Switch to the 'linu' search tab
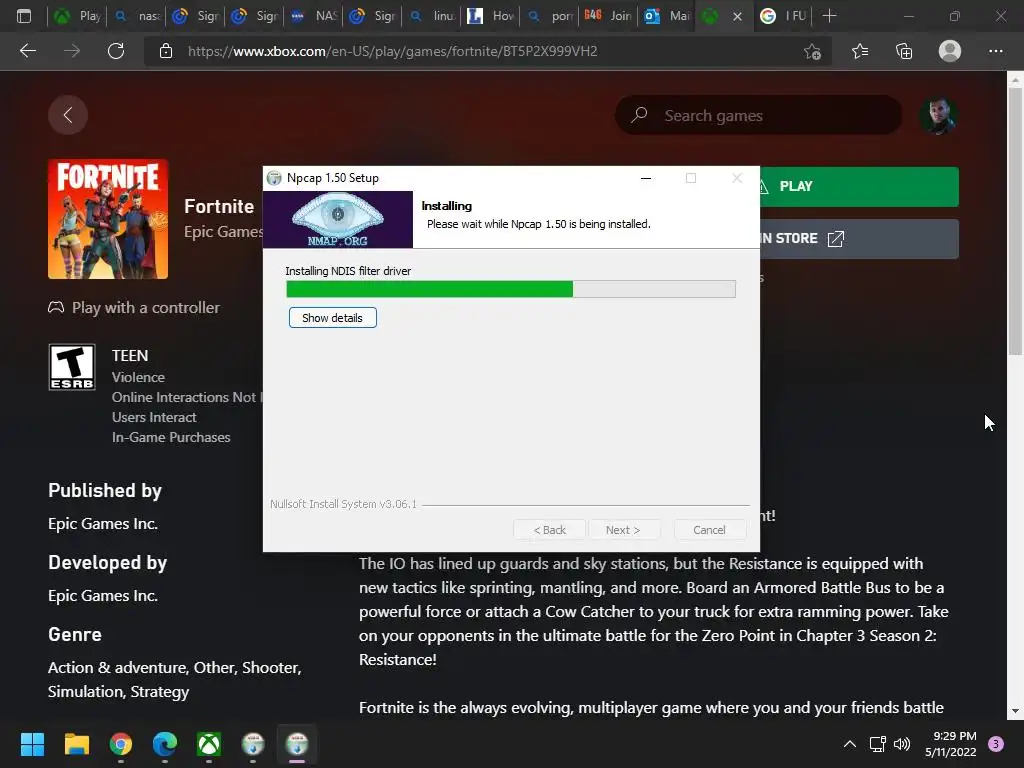Viewport: 1024px width, 768px height. (431, 16)
